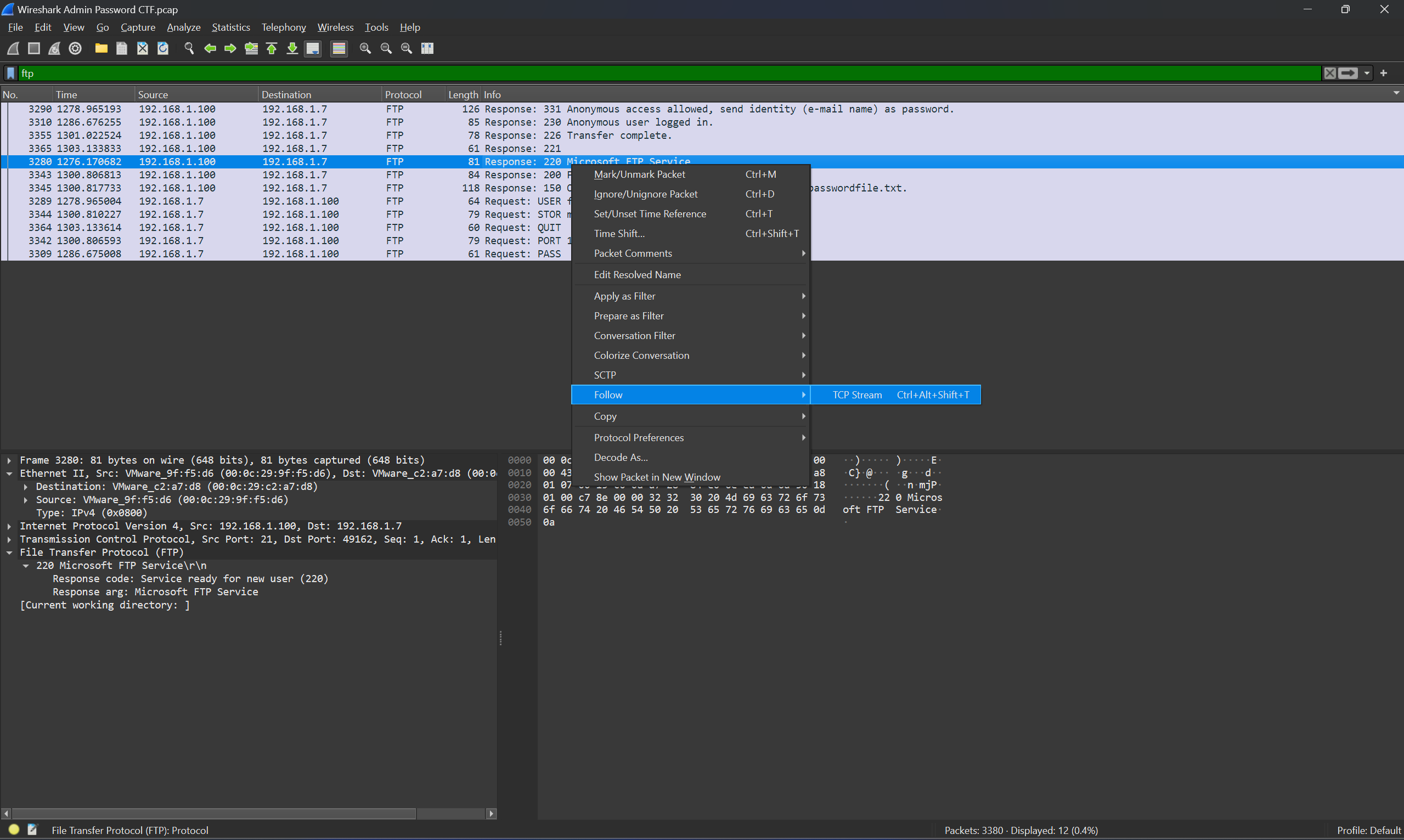The image size is (1404, 840).
Task: Choose TCP Stream from Follow submenu
Action: tap(895, 394)
